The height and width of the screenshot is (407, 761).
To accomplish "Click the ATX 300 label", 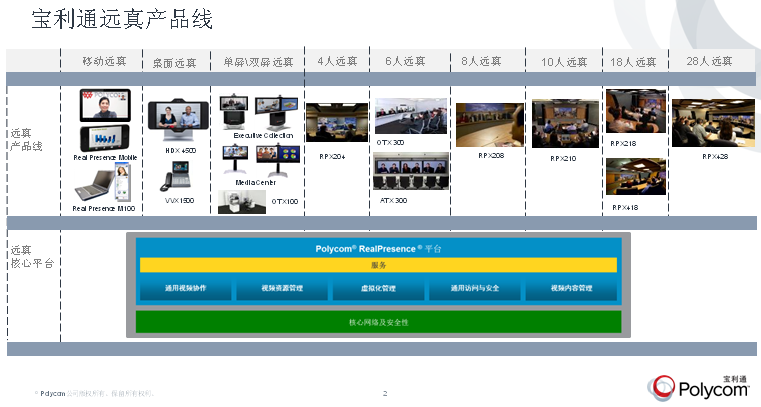I will [x=393, y=200].
